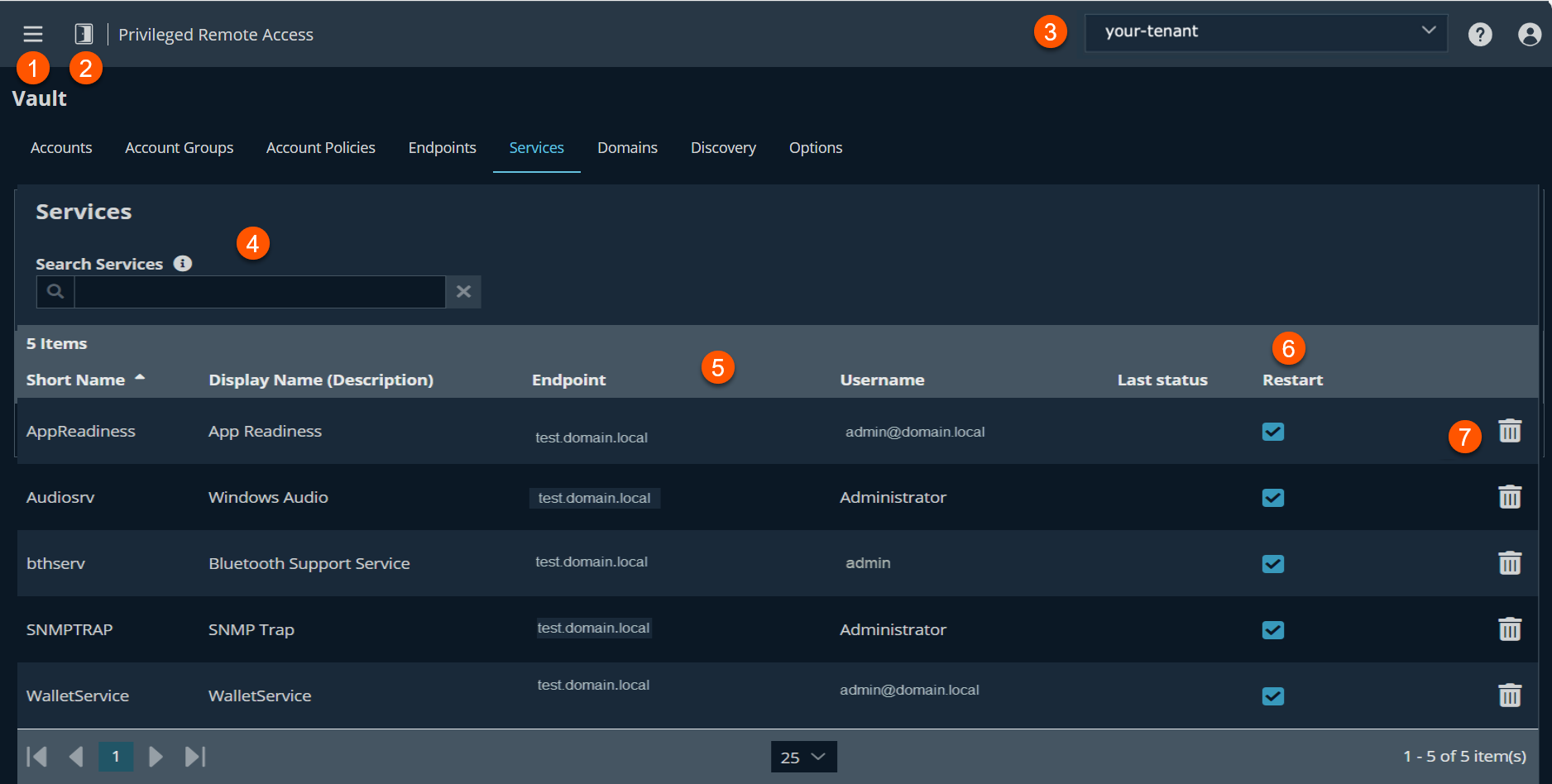The width and height of the screenshot is (1552, 784).
Task: Sort by Endpoint column header
Action: (x=569, y=380)
